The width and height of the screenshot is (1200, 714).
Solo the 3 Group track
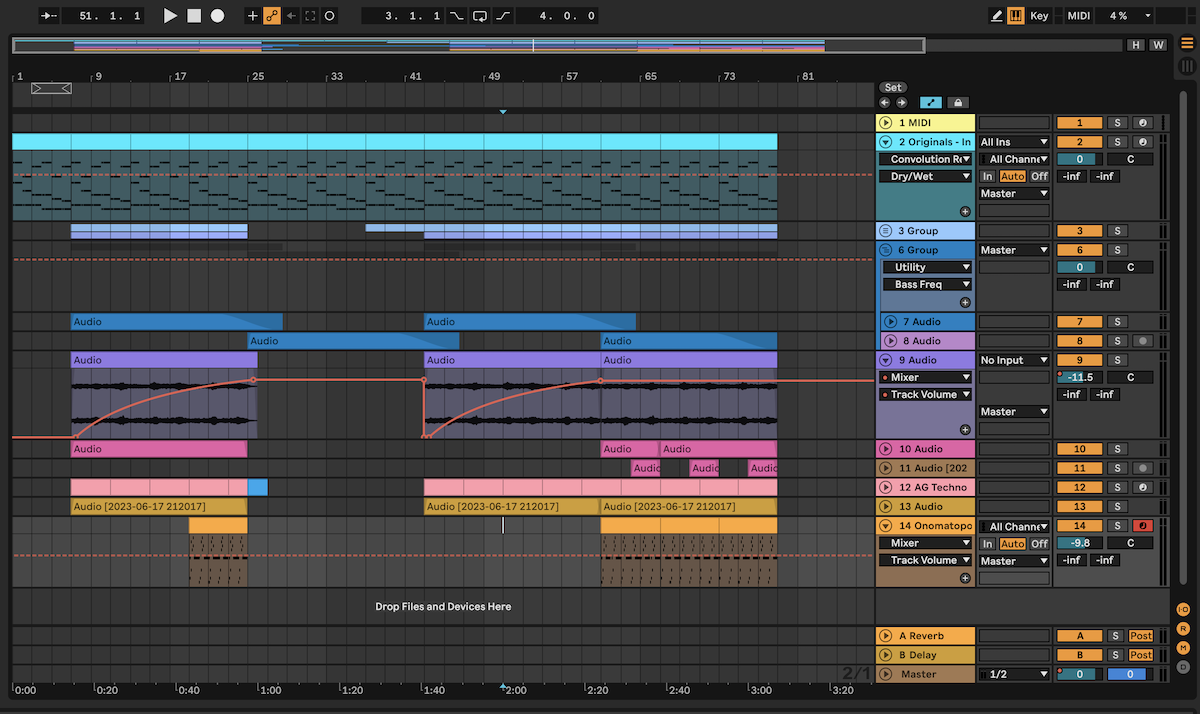1117,231
